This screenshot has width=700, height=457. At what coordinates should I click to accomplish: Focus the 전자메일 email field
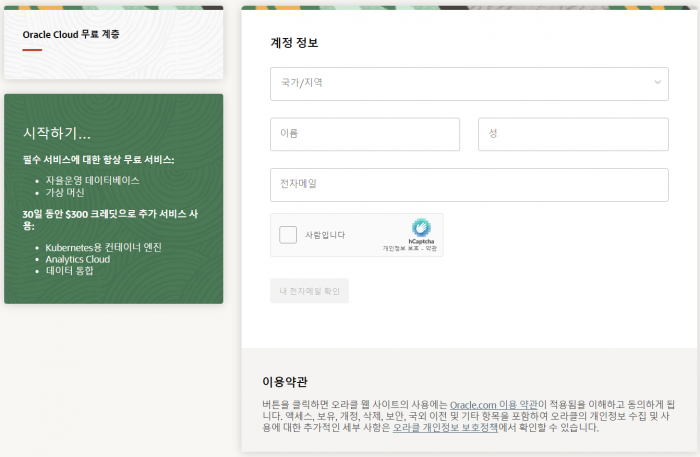tap(469, 185)
